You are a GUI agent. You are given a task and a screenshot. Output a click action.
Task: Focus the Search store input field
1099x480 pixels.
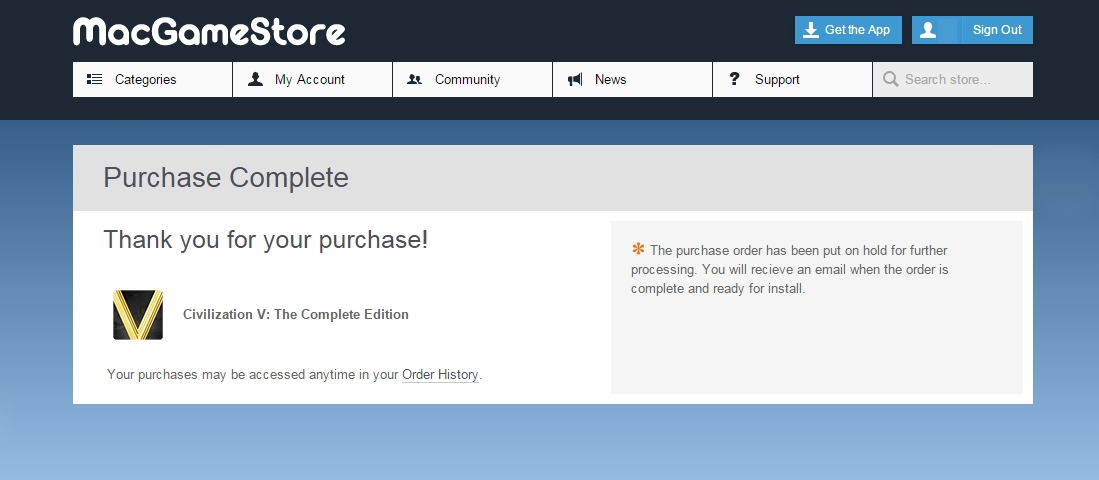tap(953, 79)
